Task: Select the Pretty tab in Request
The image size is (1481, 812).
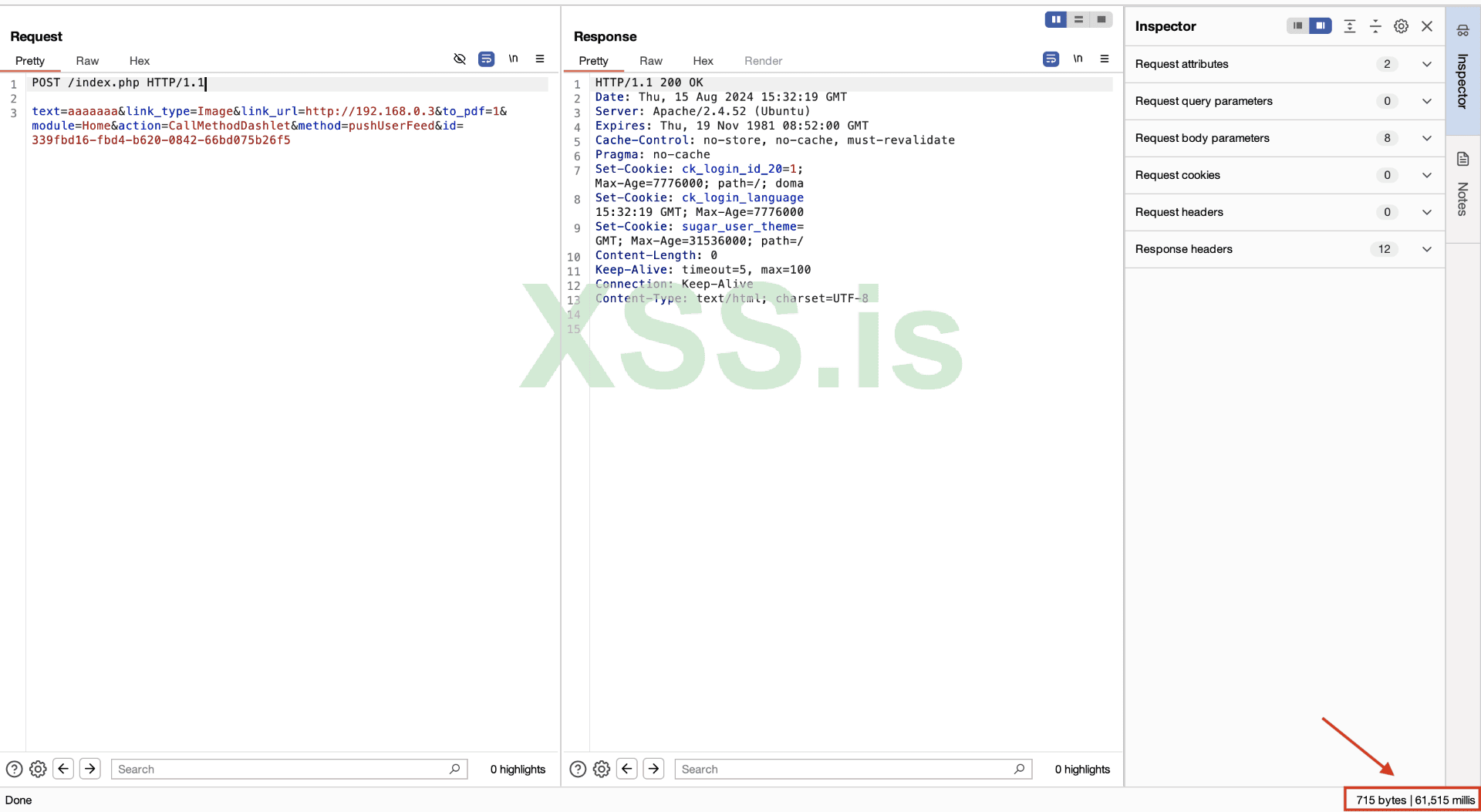Action: (30, 61)
